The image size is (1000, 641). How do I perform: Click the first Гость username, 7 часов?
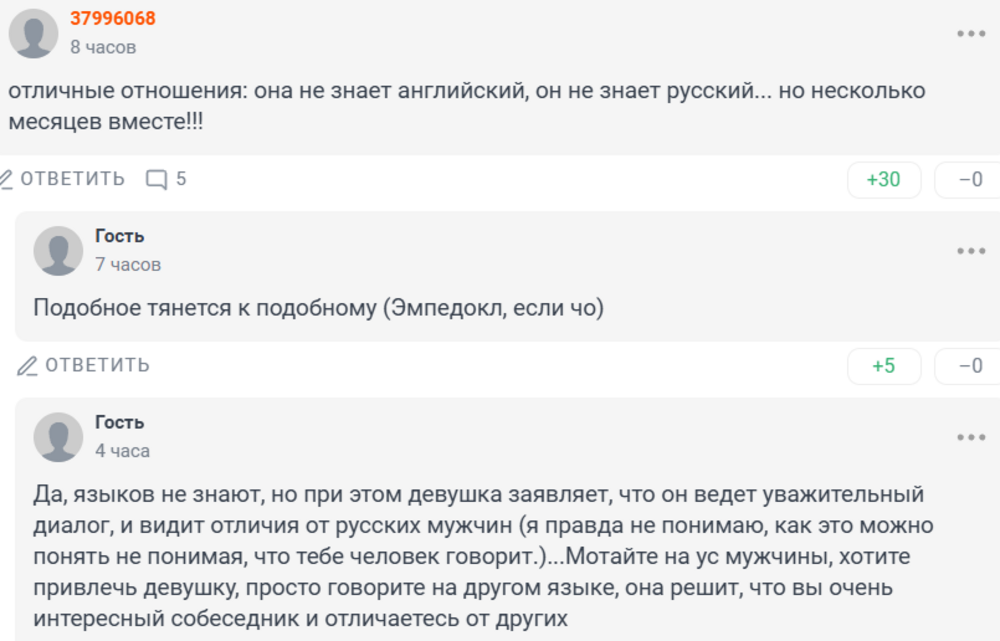[120, 236]
